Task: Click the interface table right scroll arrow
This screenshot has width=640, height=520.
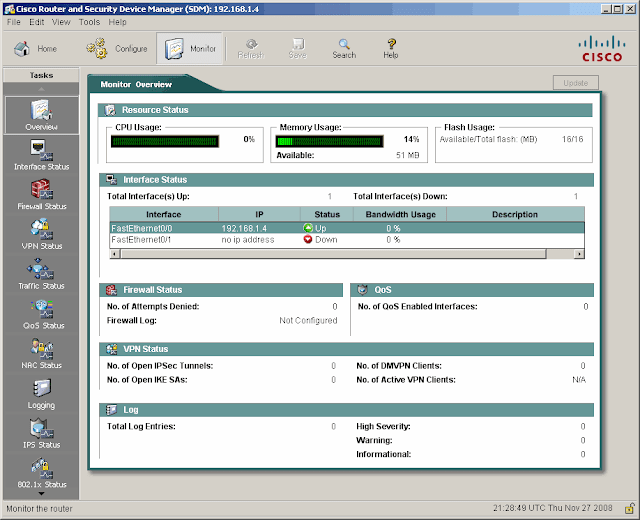Action: click(579, 254)
